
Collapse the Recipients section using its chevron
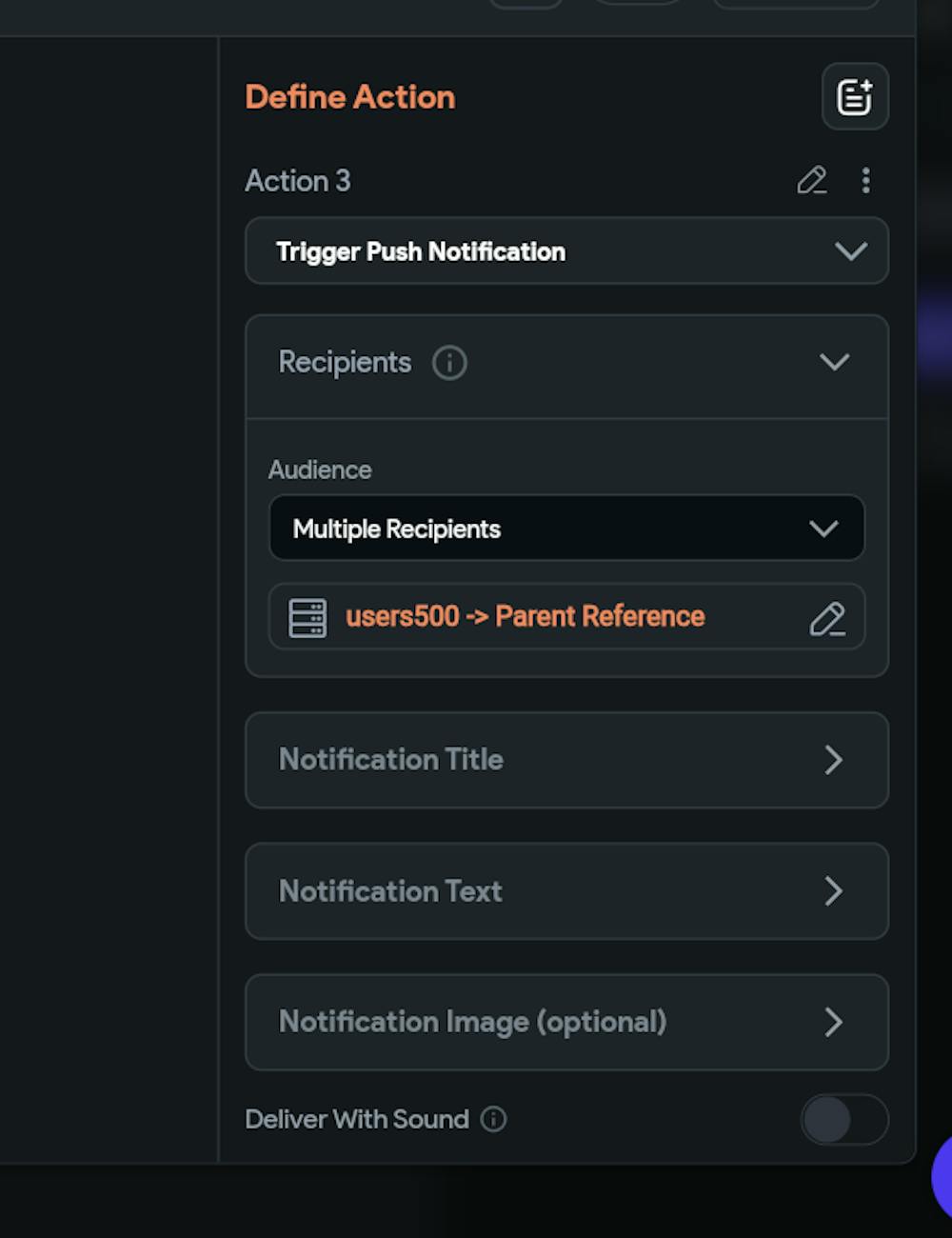click(x=834, y=363)
